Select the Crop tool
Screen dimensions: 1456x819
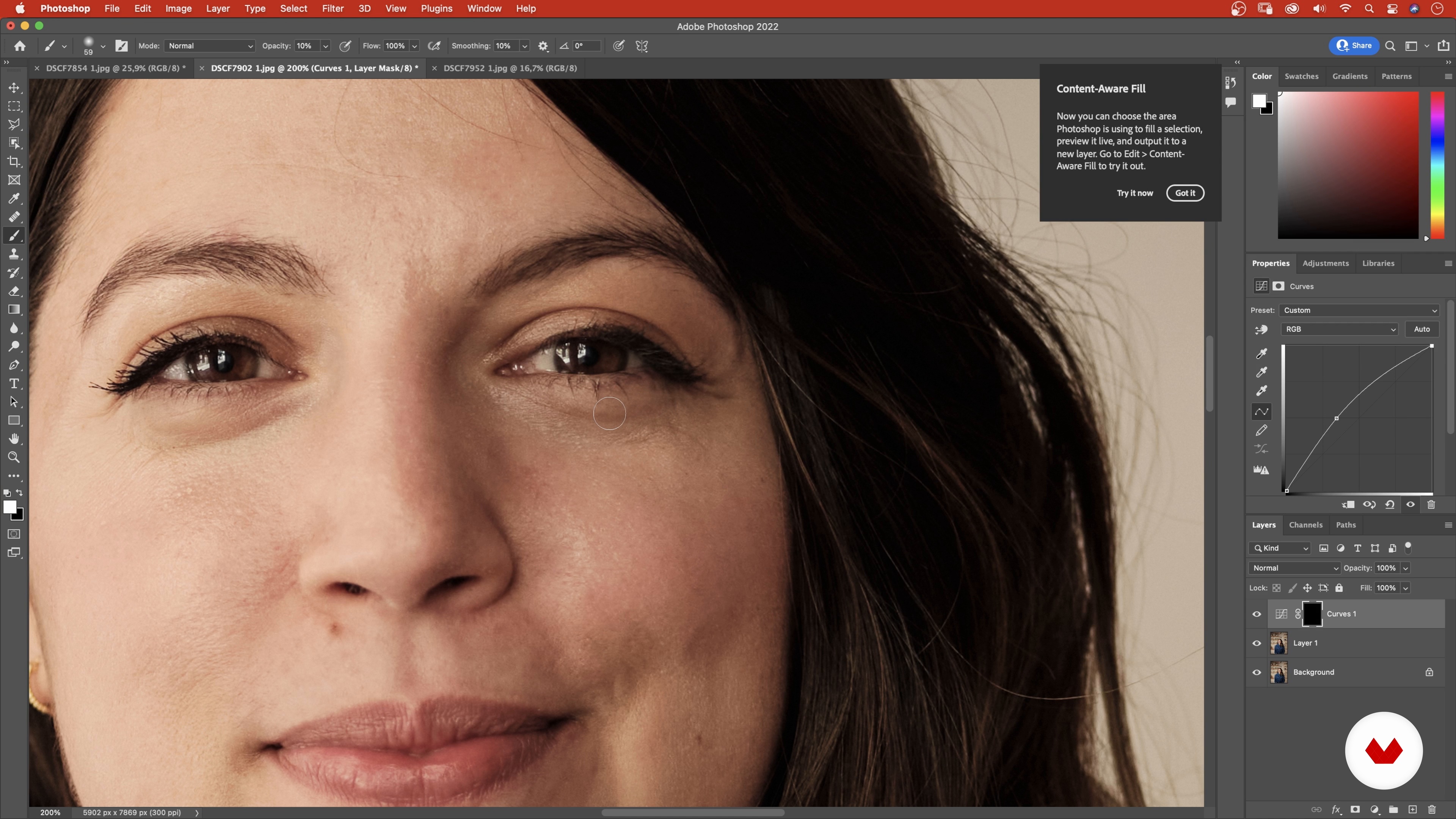click(x=14, y=162)
